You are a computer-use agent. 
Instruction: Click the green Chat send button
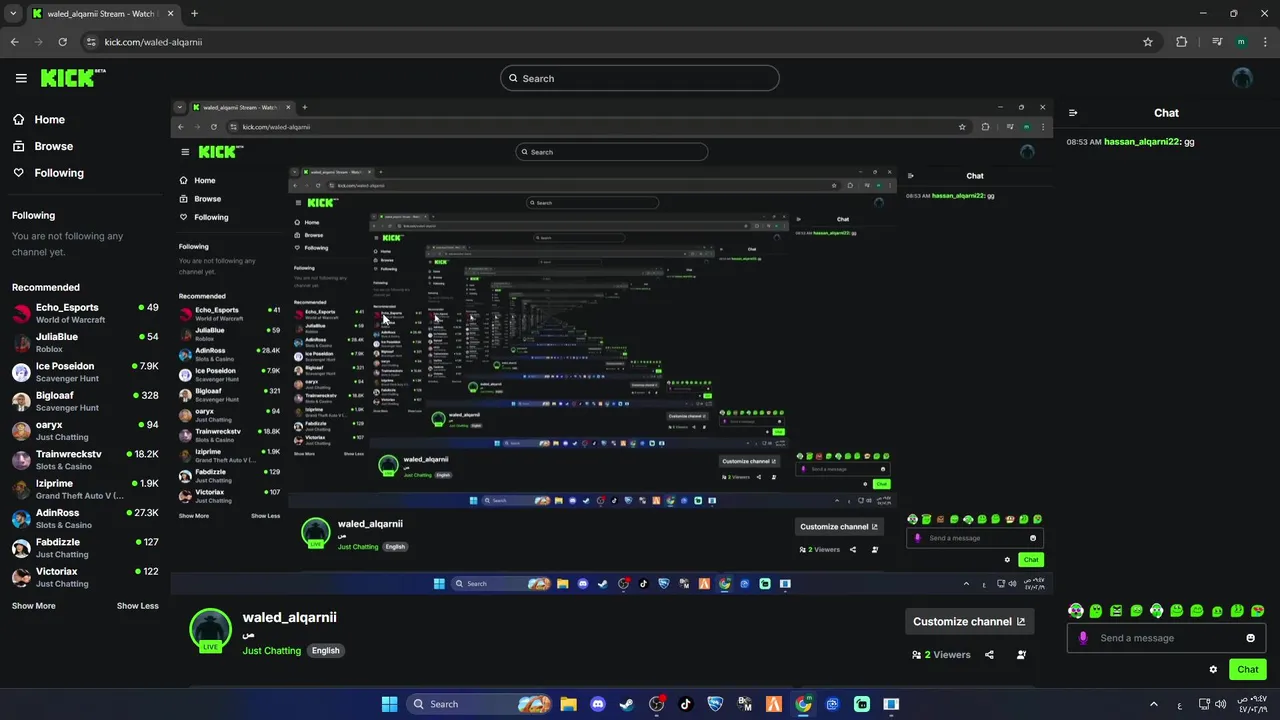click(1248, 670)
